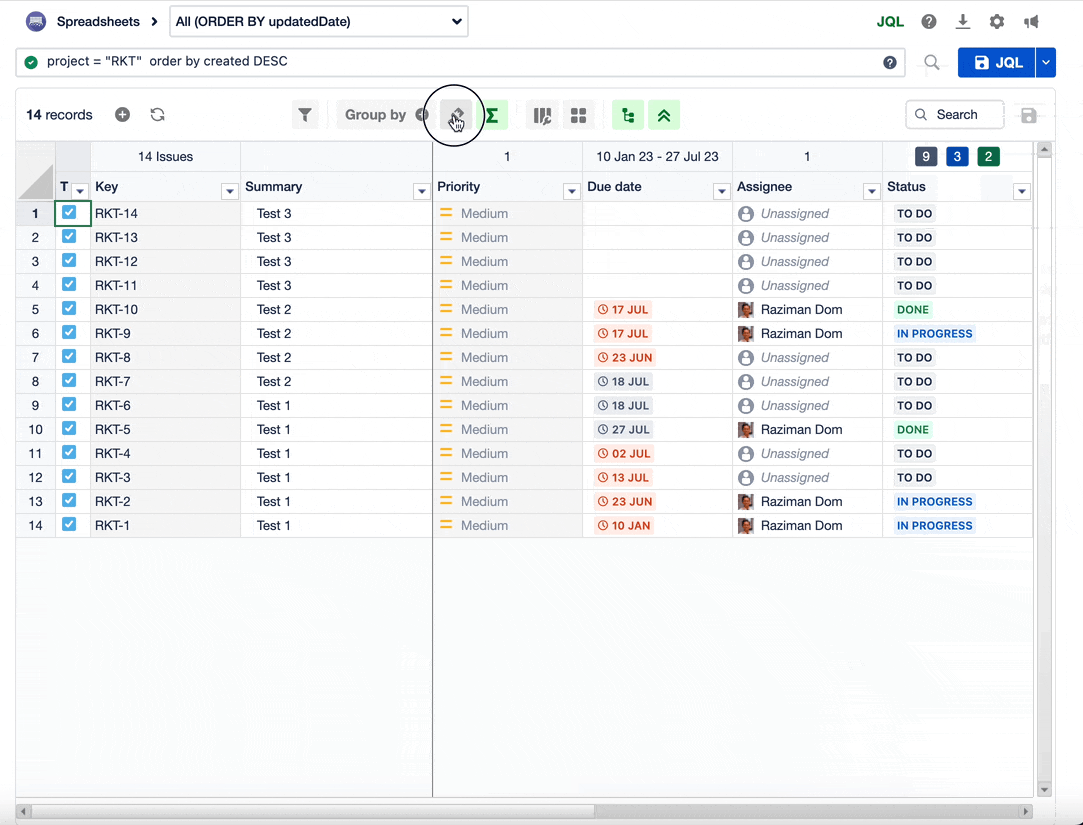Expand the Status column filter dropdown

1021,191
